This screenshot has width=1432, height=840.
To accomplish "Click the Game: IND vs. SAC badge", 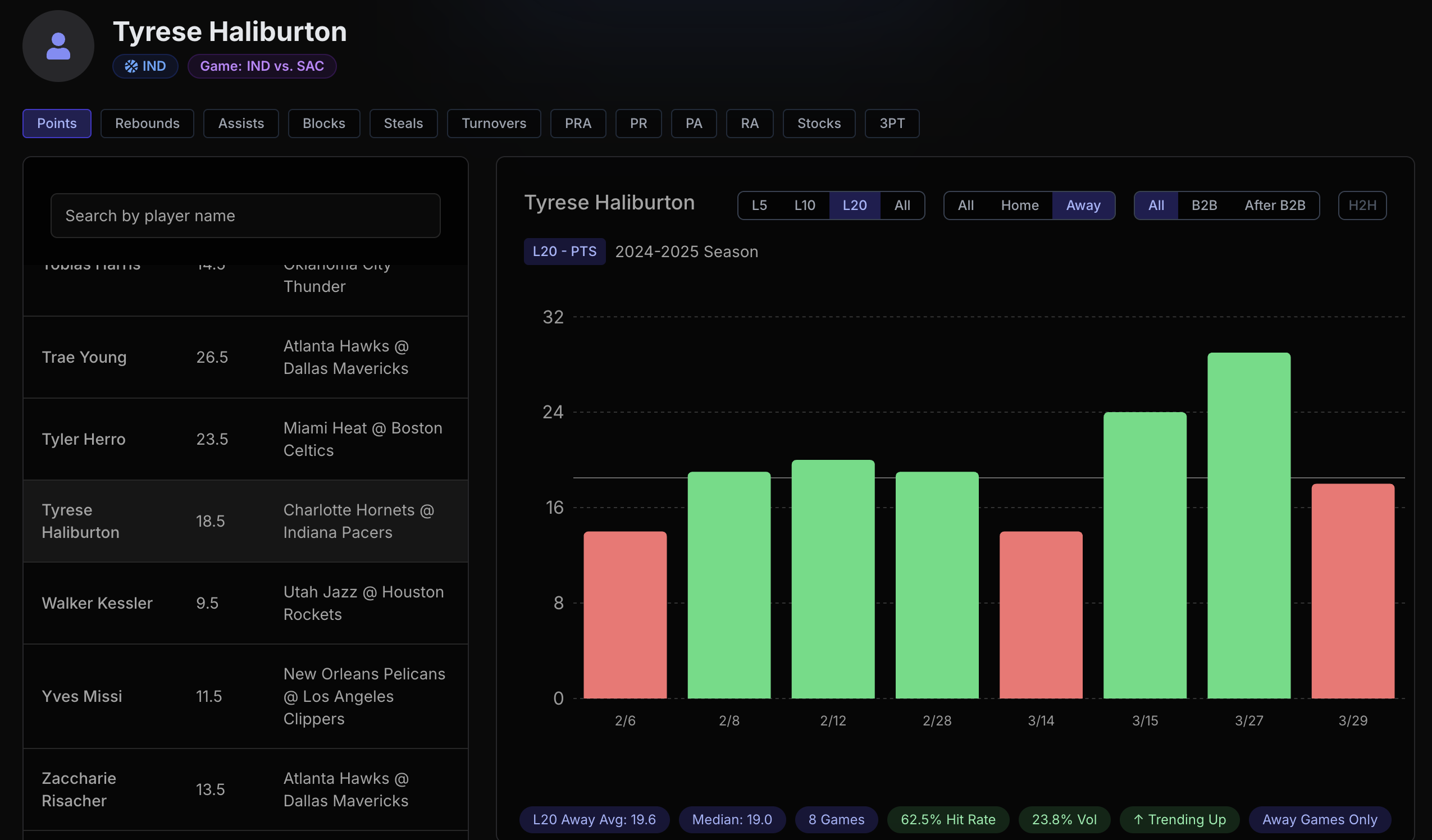I will point(262,66).
